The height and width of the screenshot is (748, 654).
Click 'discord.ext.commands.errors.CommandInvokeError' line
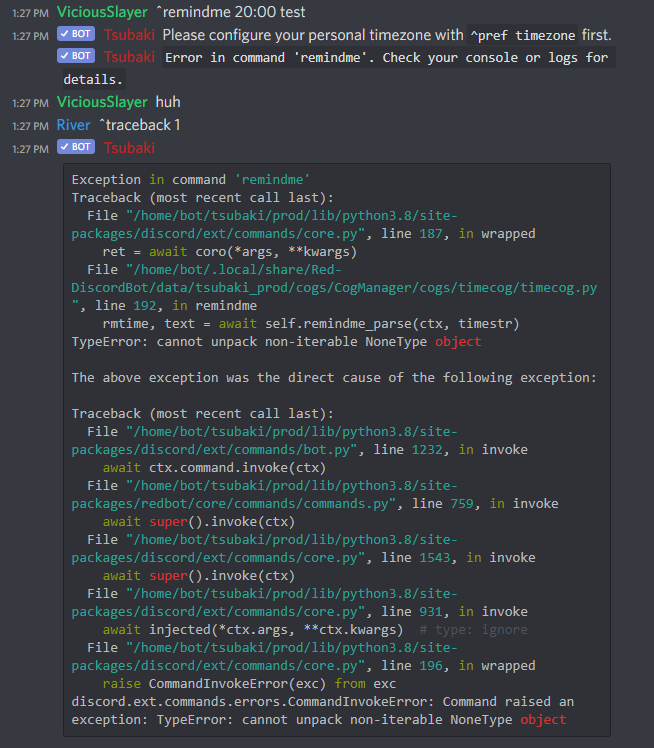[x=323, y=702]
